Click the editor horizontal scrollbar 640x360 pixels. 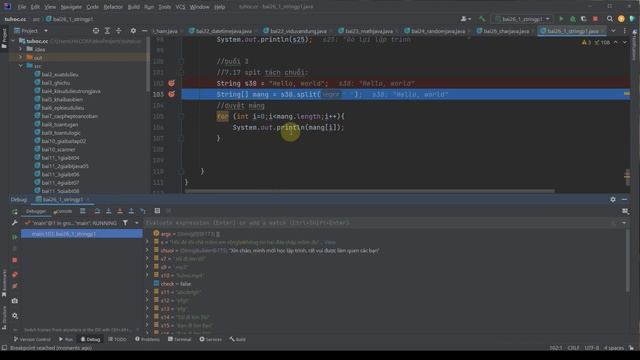369,191
